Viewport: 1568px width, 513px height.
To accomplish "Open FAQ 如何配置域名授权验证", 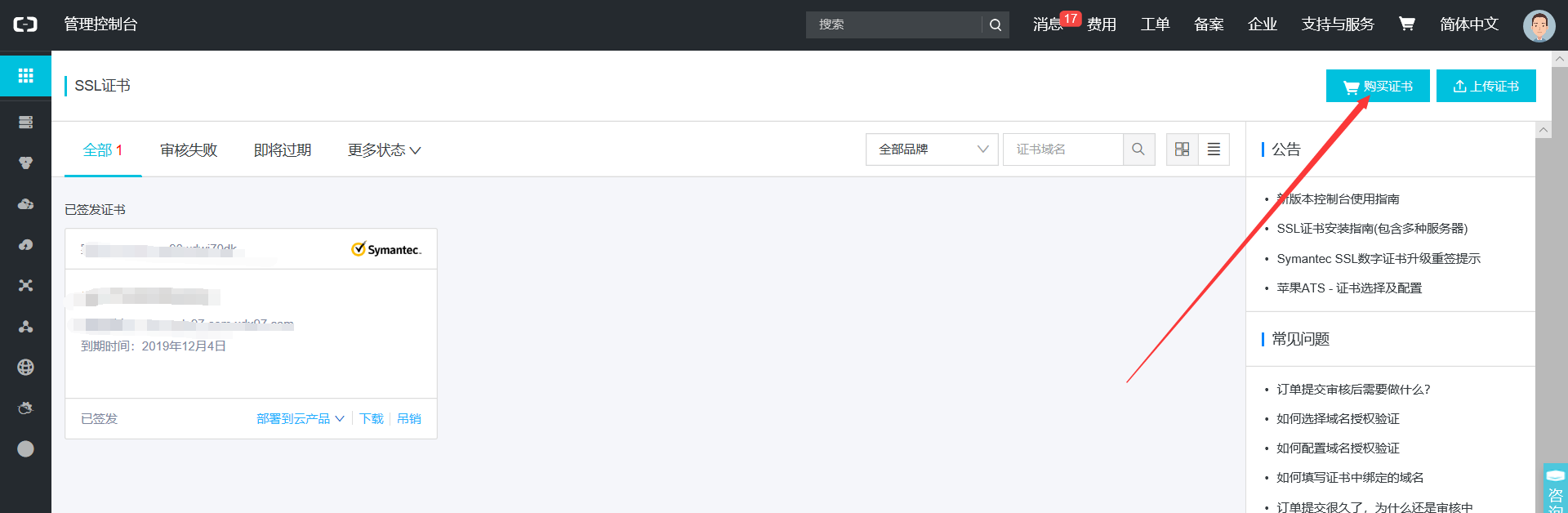I will click(1338, 448).
